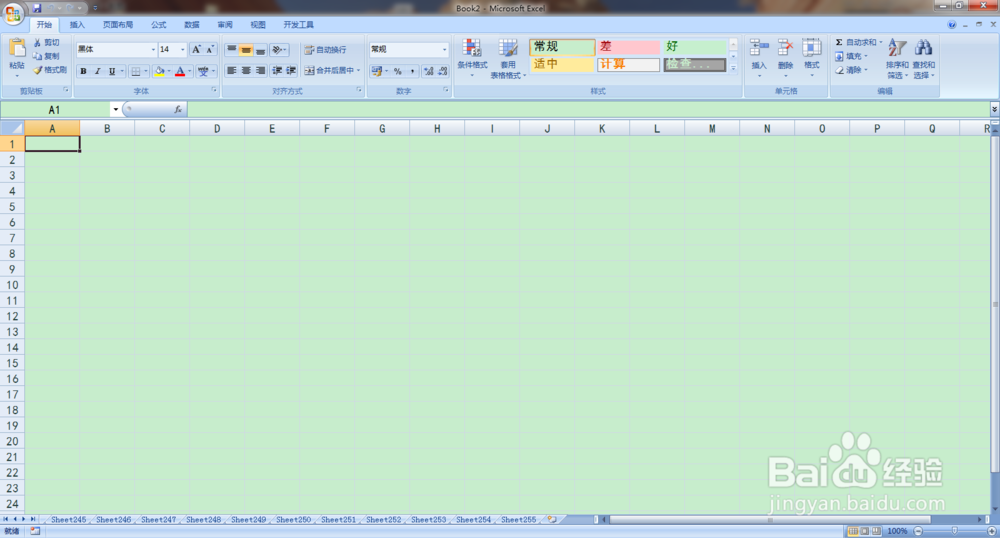The width and height of the screenshot is (1000, 538).
Task: Open the Font group dialog launcher
Action: [x=214, y=91]
